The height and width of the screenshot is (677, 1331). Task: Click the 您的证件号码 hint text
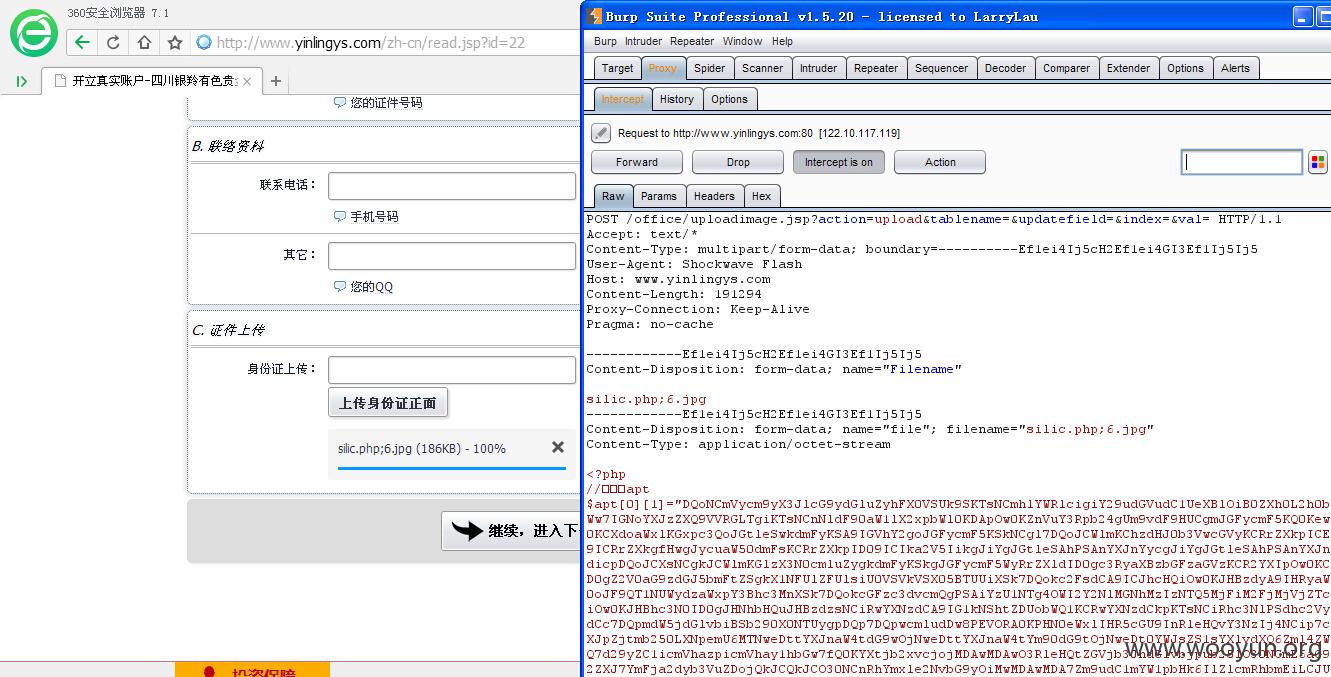click(x=386, y=102)
